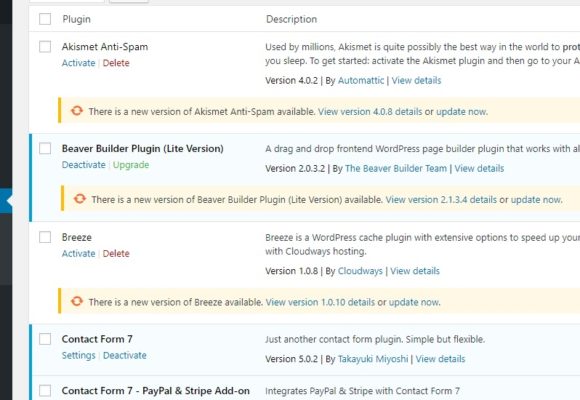Deactivate the Beaver Builder Plugin
Image resolution: width=580 pixels, height=400 pixels.
[x=84, y=165]
